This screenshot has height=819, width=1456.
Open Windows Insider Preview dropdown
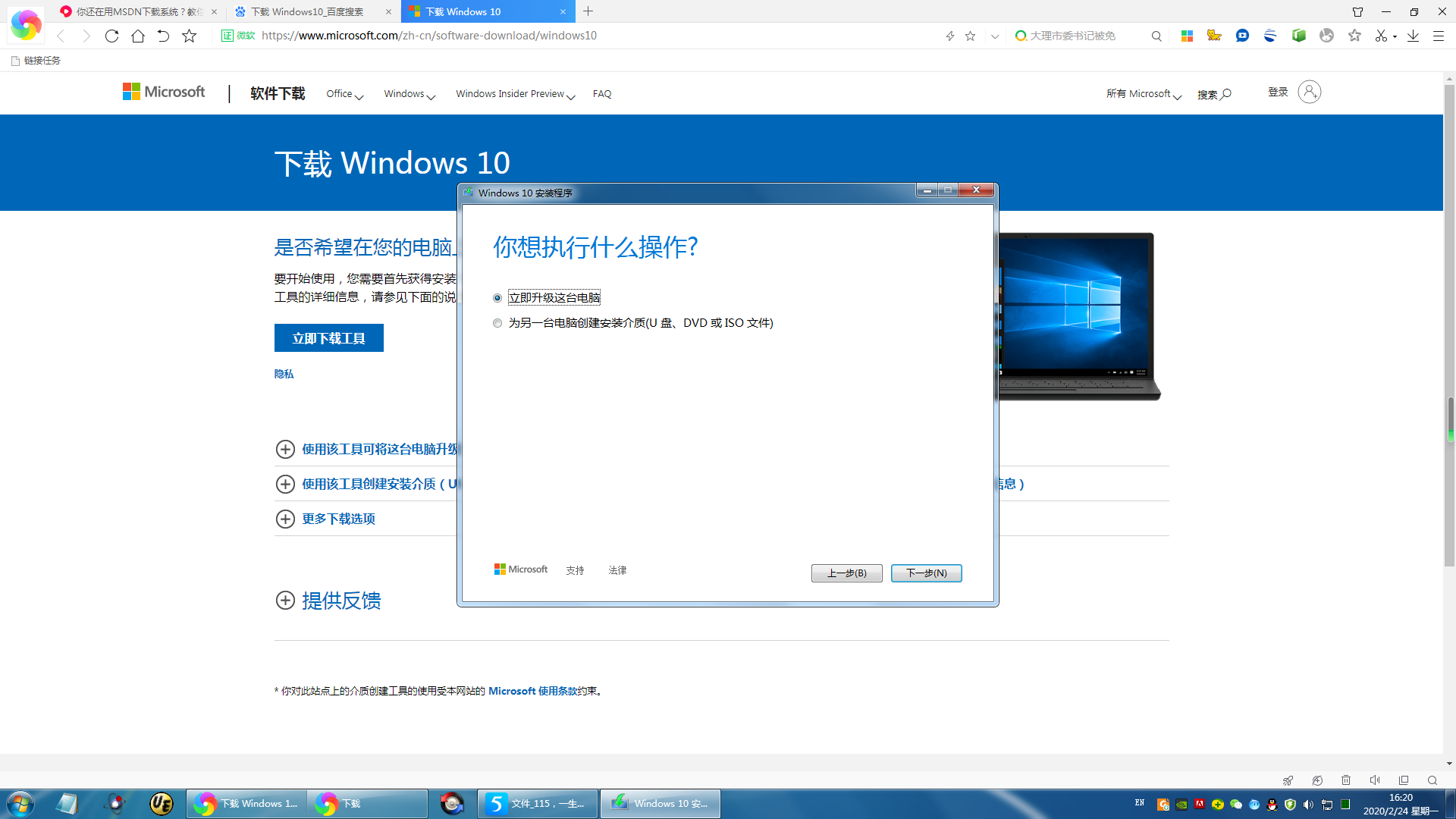pos(516,94)
